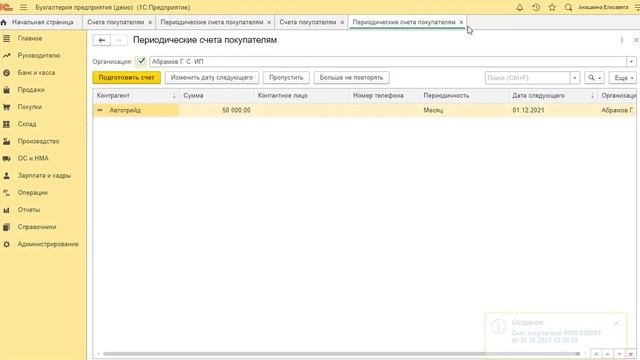Click the Поиск (Ctrl+F) search field

click(x=527, y=78)
